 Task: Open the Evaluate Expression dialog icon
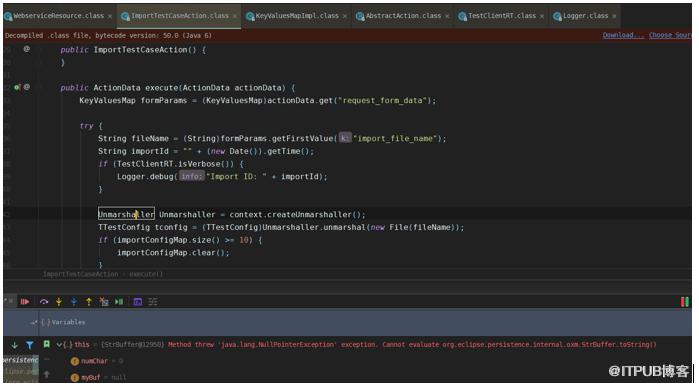click(138, 302)
